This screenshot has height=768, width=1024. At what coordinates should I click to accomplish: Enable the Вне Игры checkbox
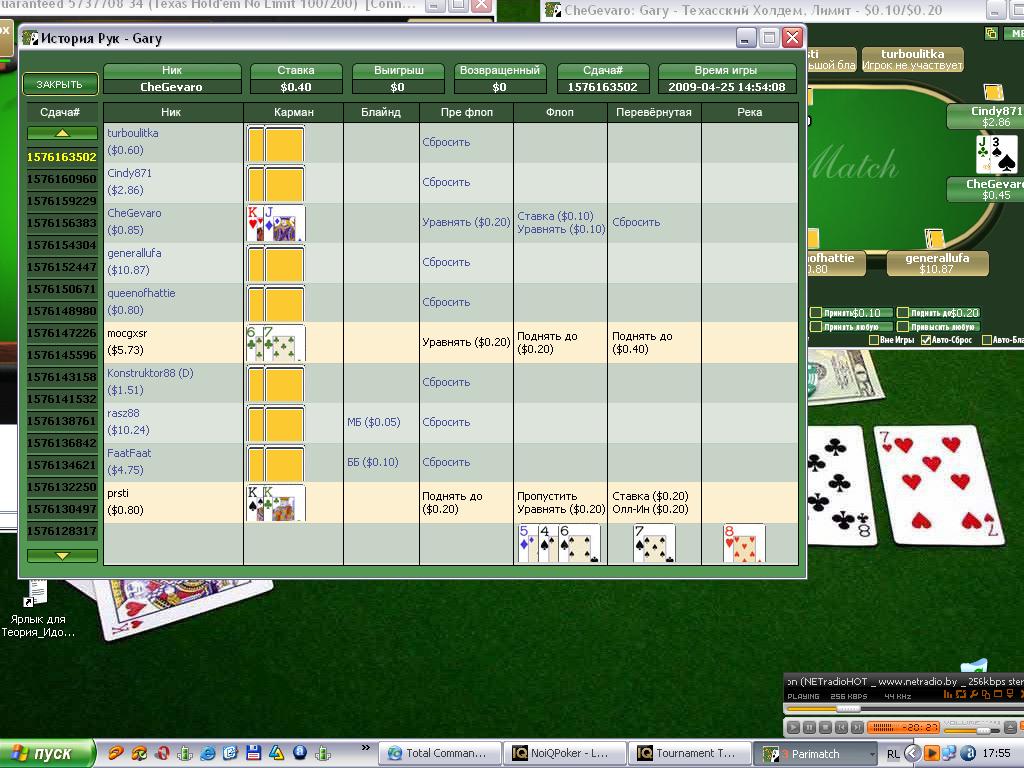click(874, 340)
